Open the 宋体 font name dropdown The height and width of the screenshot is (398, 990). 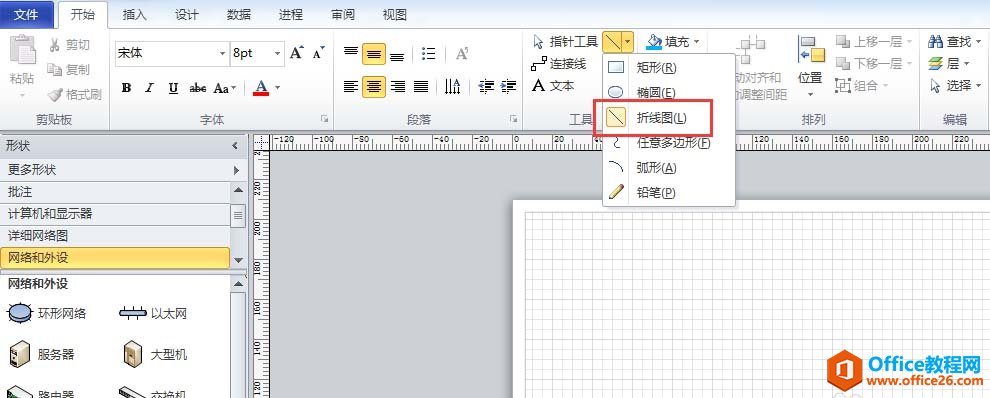point(222,54)
